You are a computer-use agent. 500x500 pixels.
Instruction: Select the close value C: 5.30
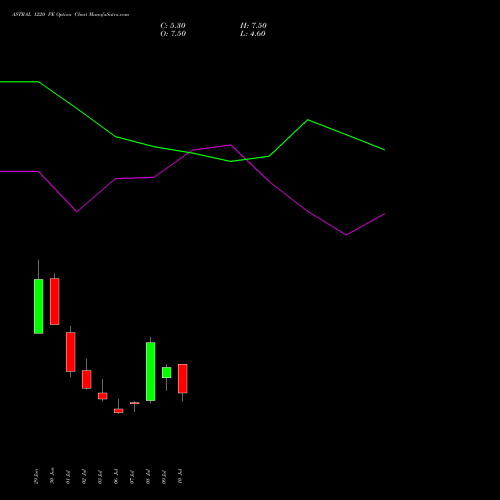pos(173,26)
